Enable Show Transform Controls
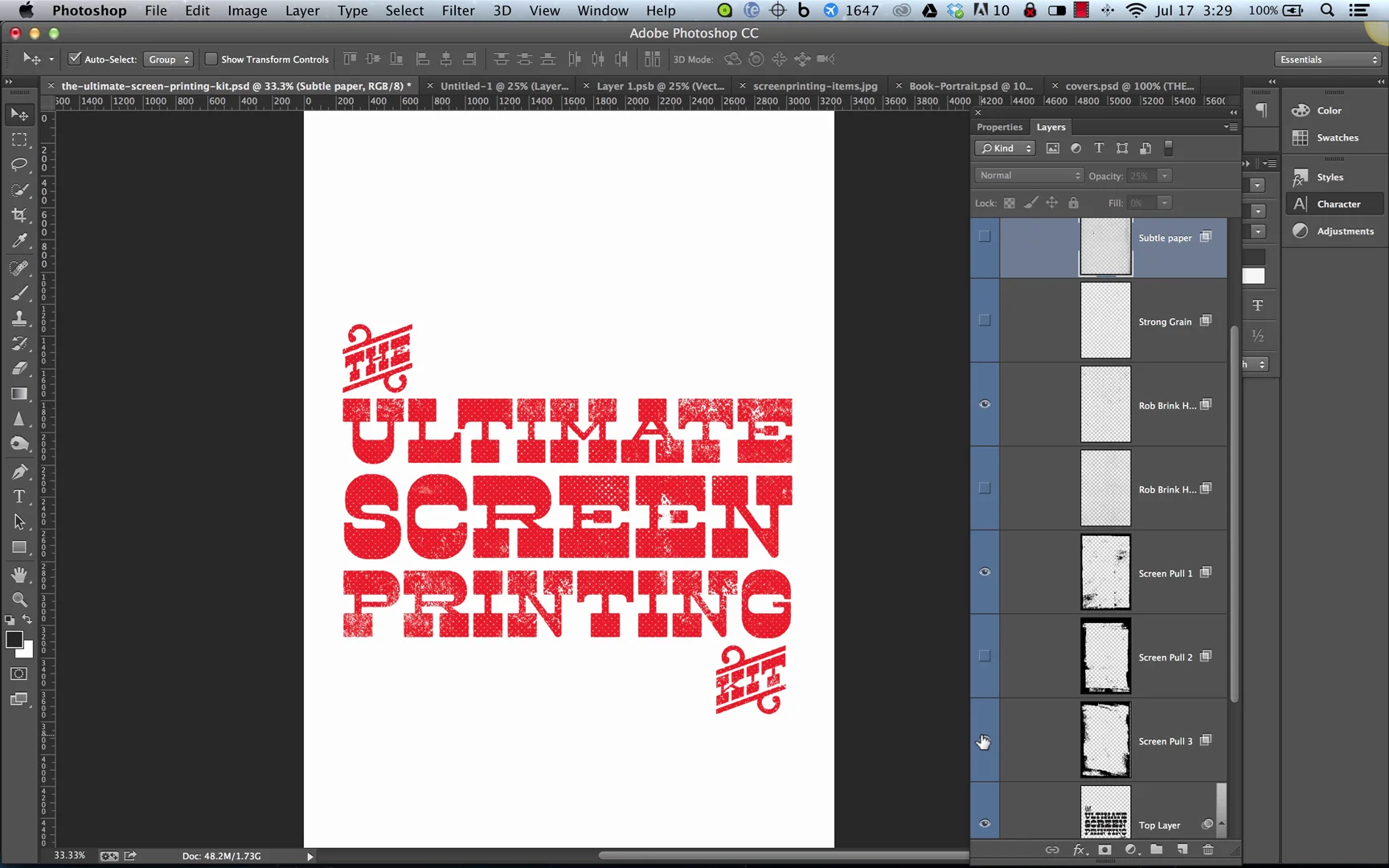 211,59
